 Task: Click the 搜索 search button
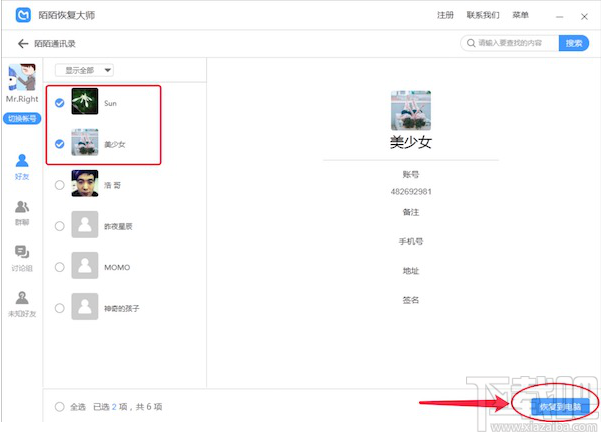click(x=574, y=43)
